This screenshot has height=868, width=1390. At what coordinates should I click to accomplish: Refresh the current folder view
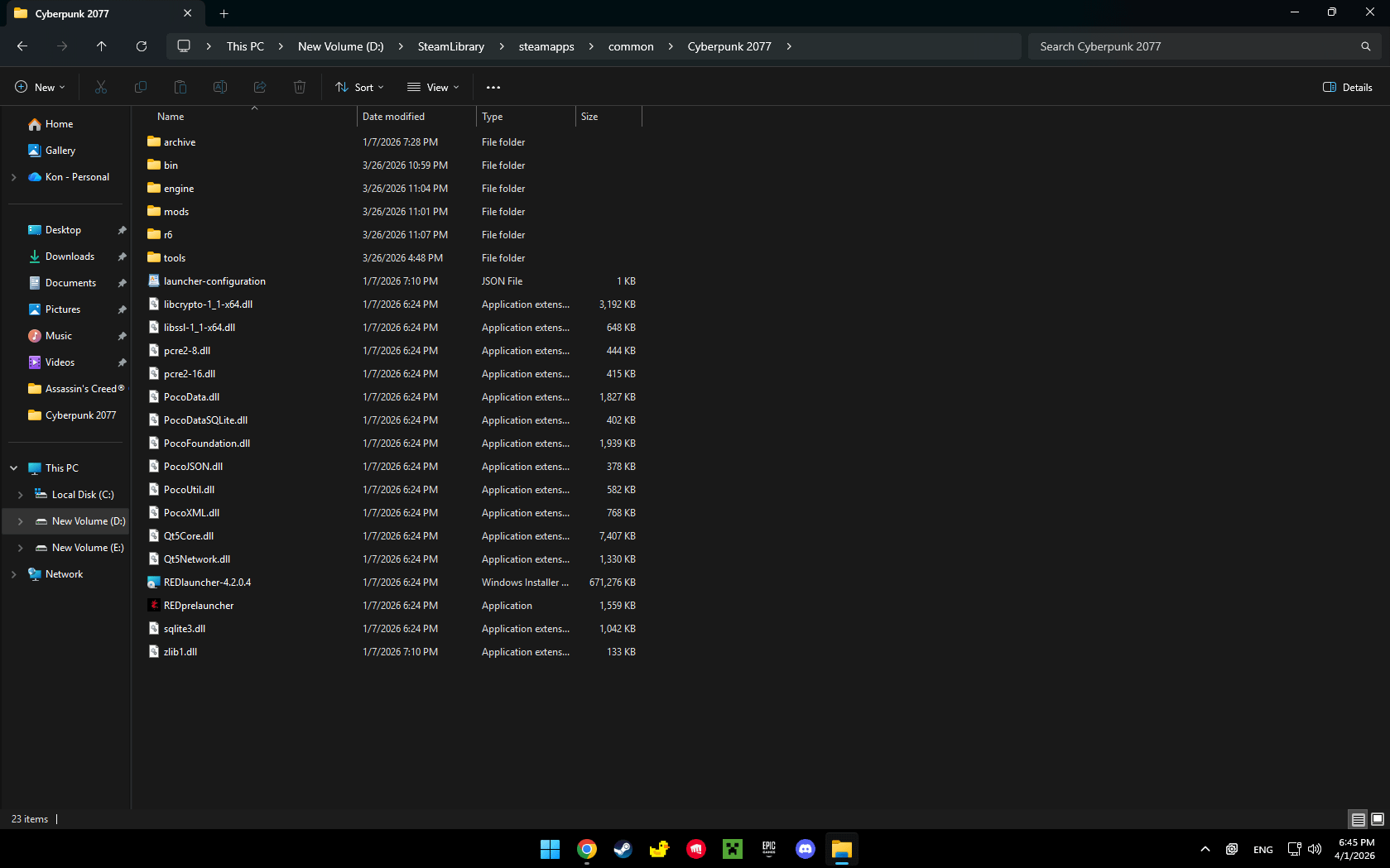point(142,46)
